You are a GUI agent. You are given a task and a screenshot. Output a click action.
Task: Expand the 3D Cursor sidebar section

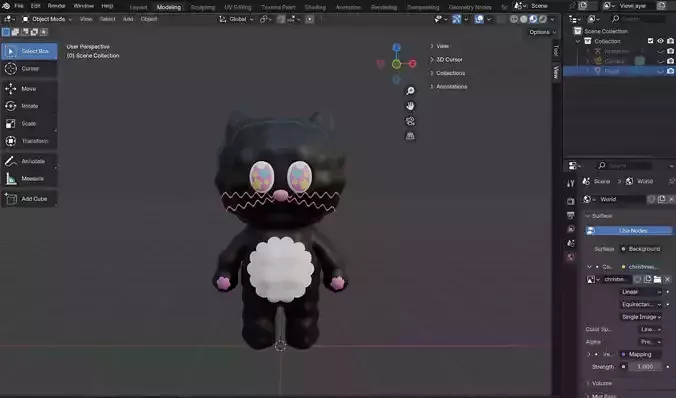point(446,60)
